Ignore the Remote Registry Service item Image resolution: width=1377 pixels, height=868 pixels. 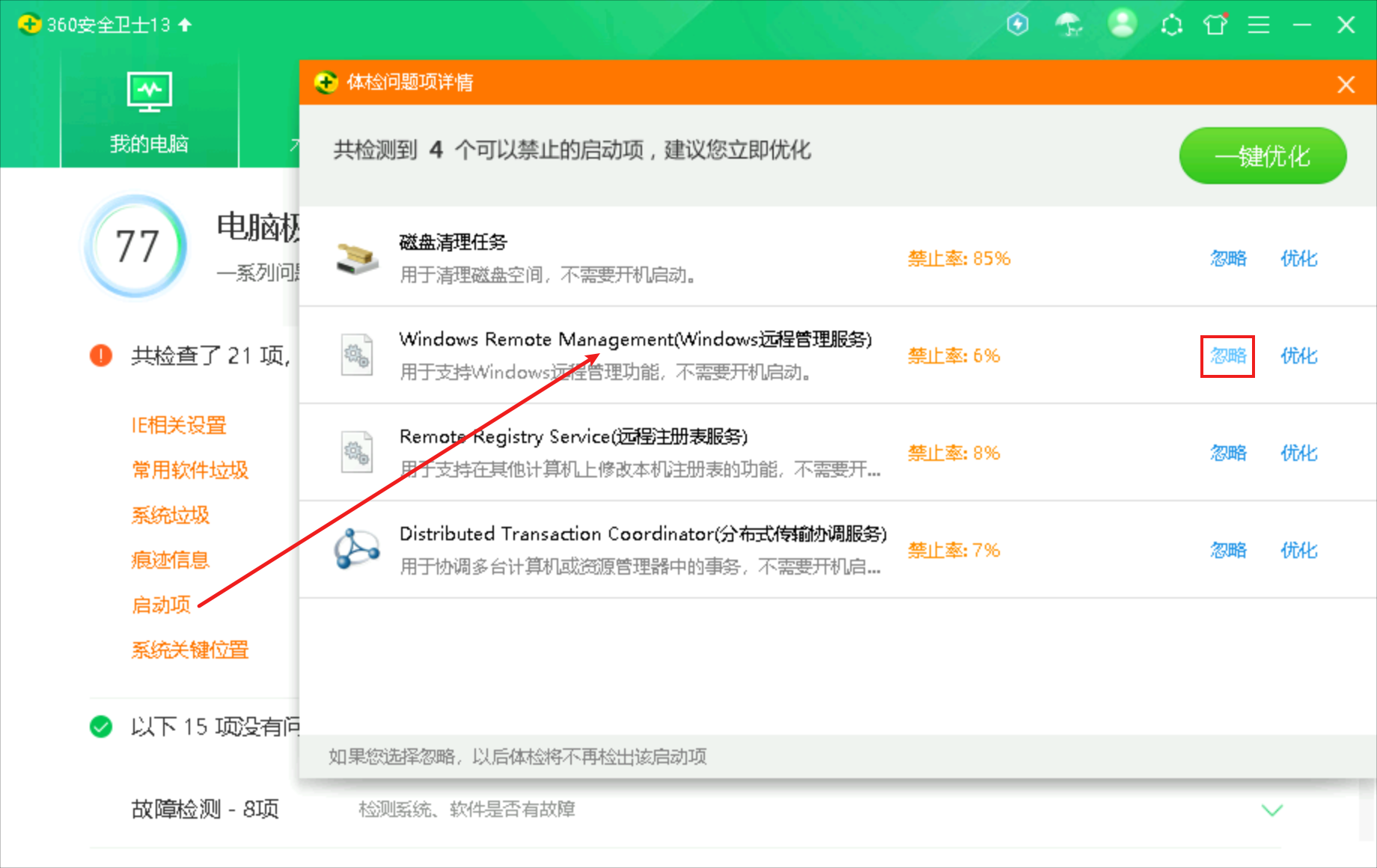click(1228, 453)
